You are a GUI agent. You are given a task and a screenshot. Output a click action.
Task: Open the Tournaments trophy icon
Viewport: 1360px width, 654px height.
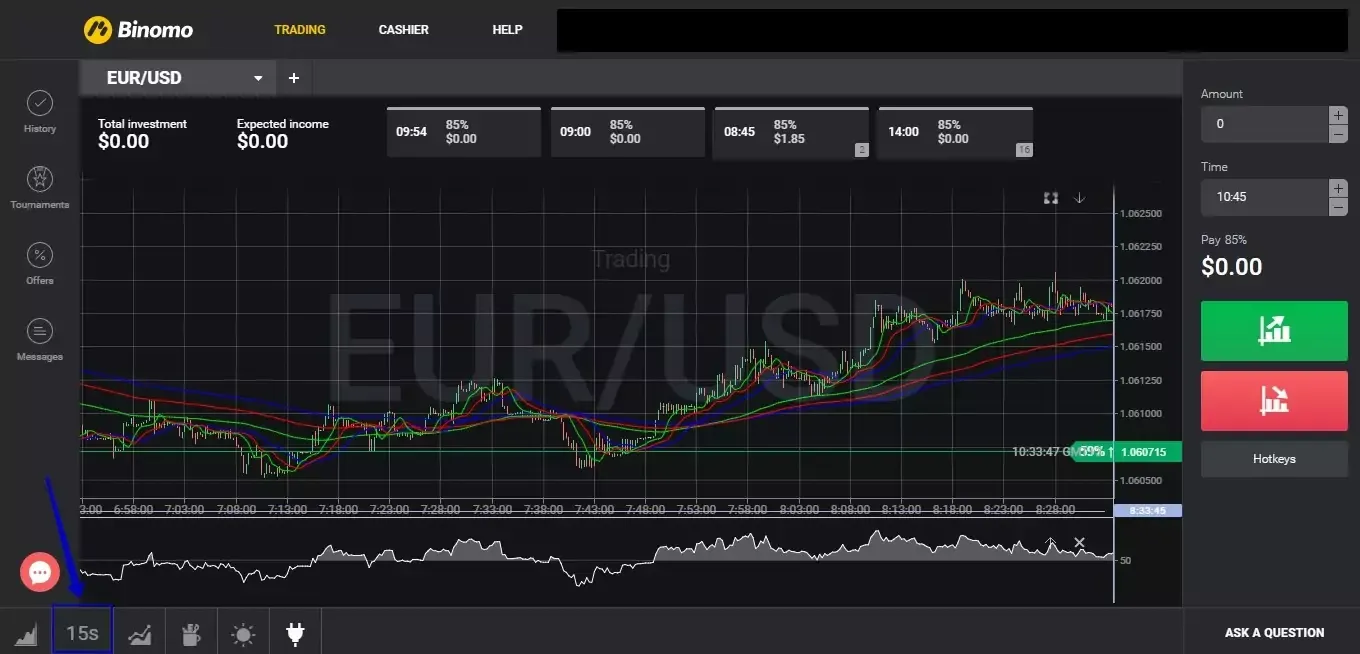[x=39, y=179]
